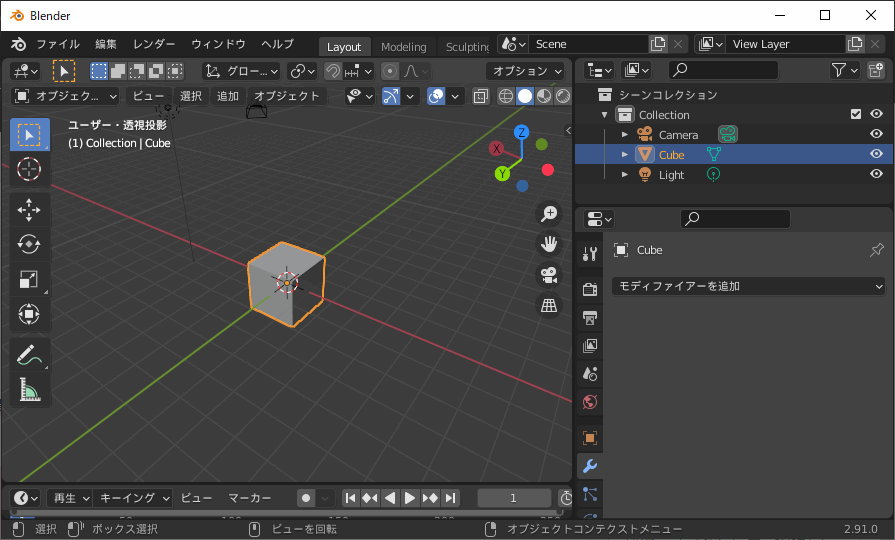Click the Blender logo menu icon
The image size is (895, 540).
tap(18, 44)
